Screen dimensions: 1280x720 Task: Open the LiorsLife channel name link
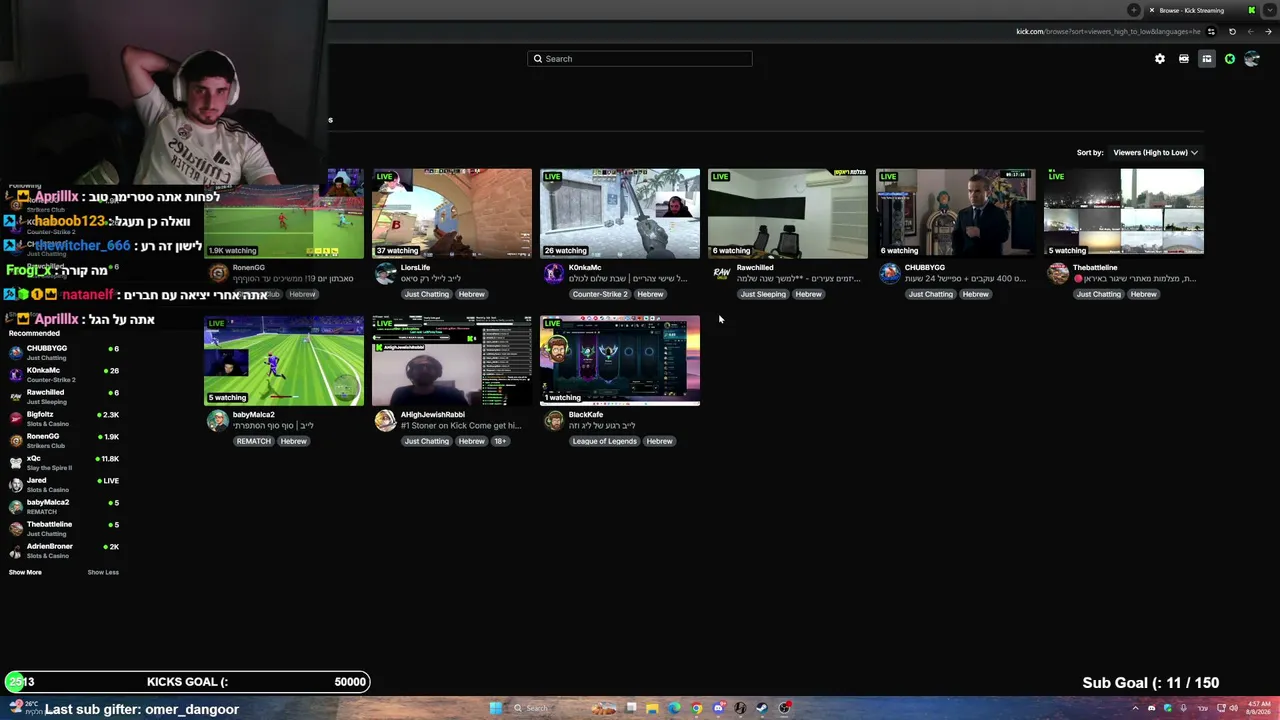coord(415,268)
